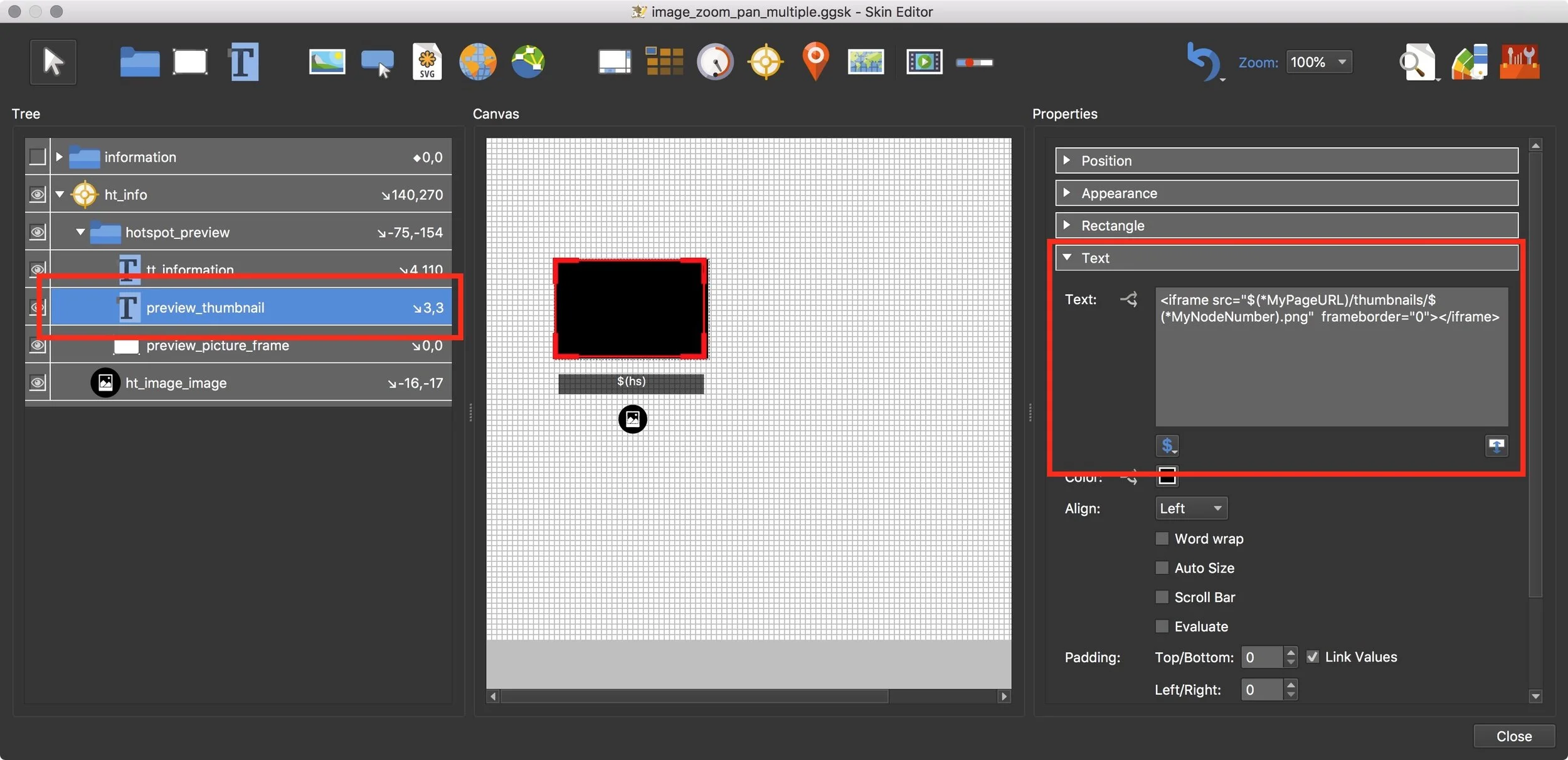Add a Timer element
Viewport: 1568px width, 760px height.
tap(715, 62)
